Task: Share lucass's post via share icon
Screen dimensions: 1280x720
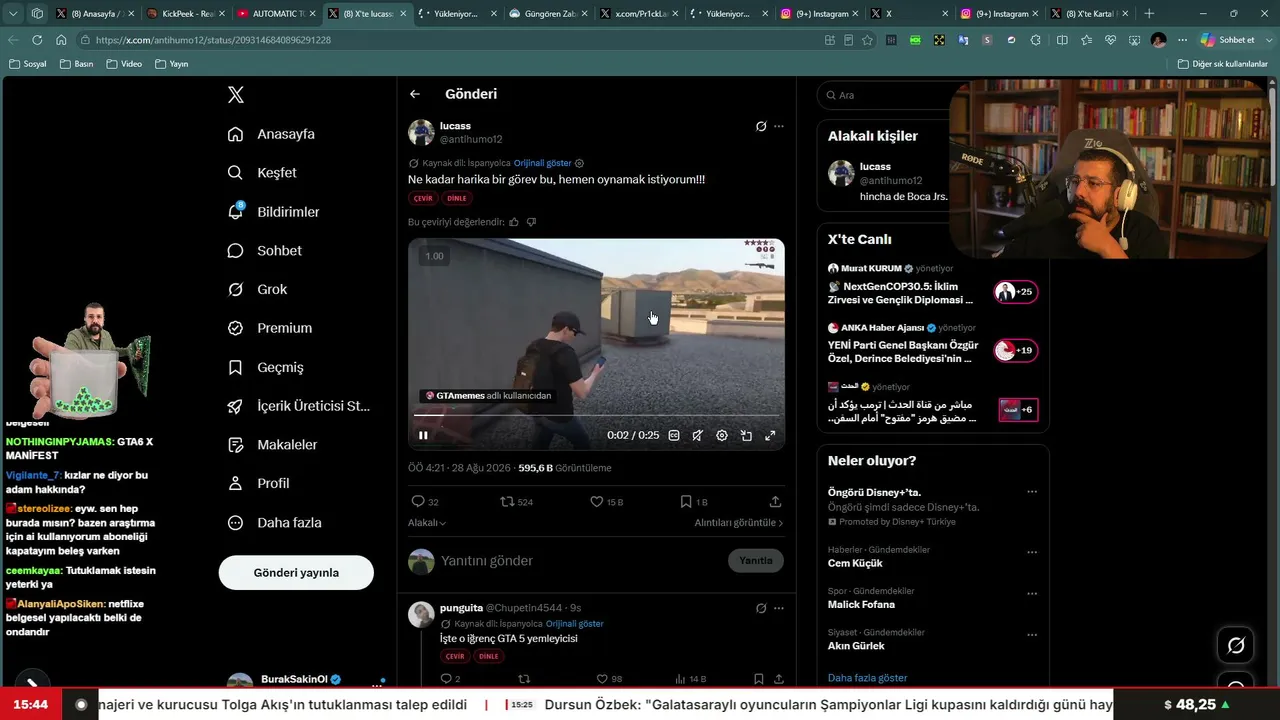Action: click(775, 502)
